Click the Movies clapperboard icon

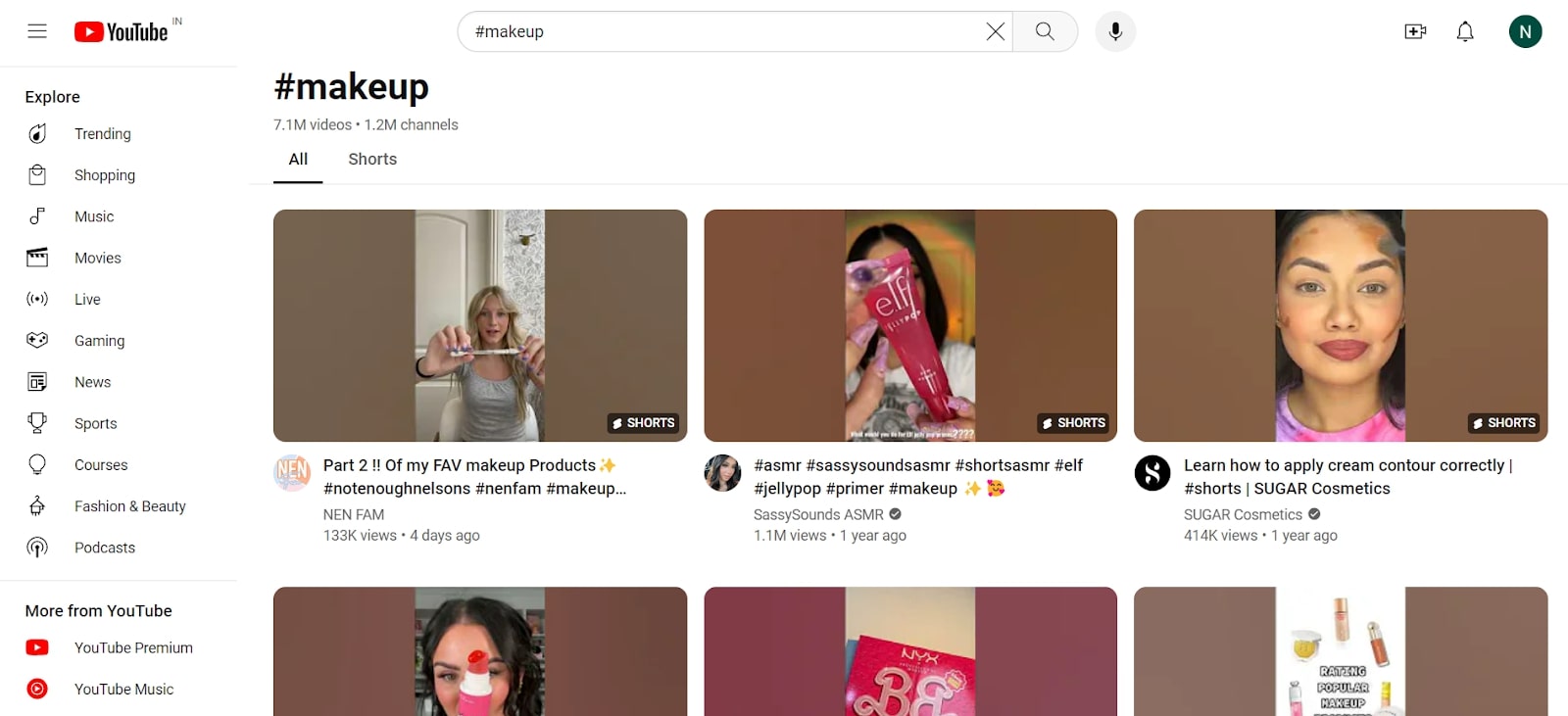coord(37,258)
